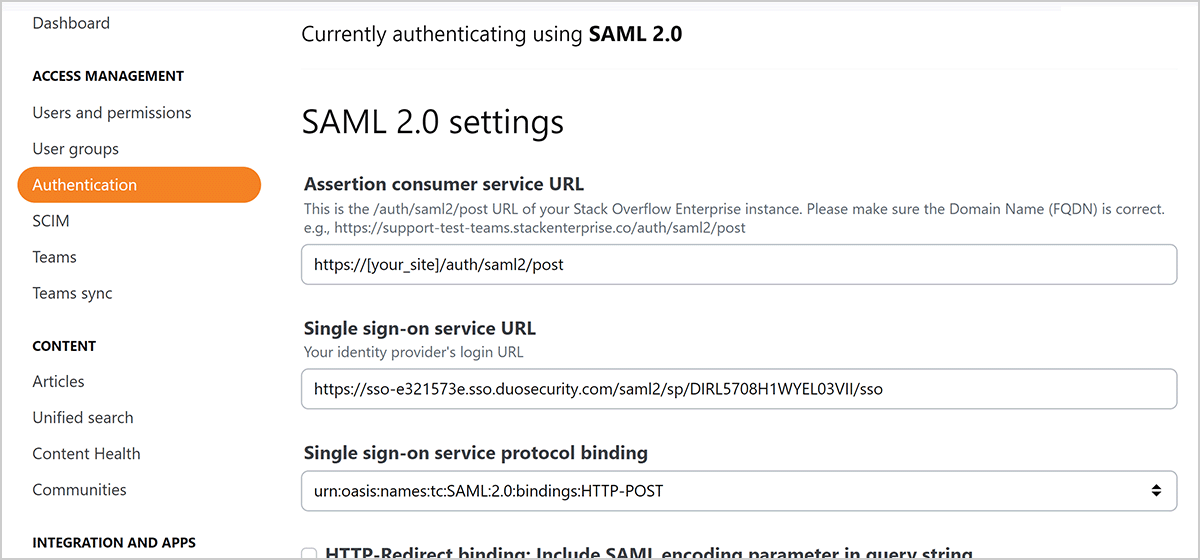The image size is (1200, 560).
Task: Open User groups in sidebar
Action: pyautogui.click(x=75, y=149)
